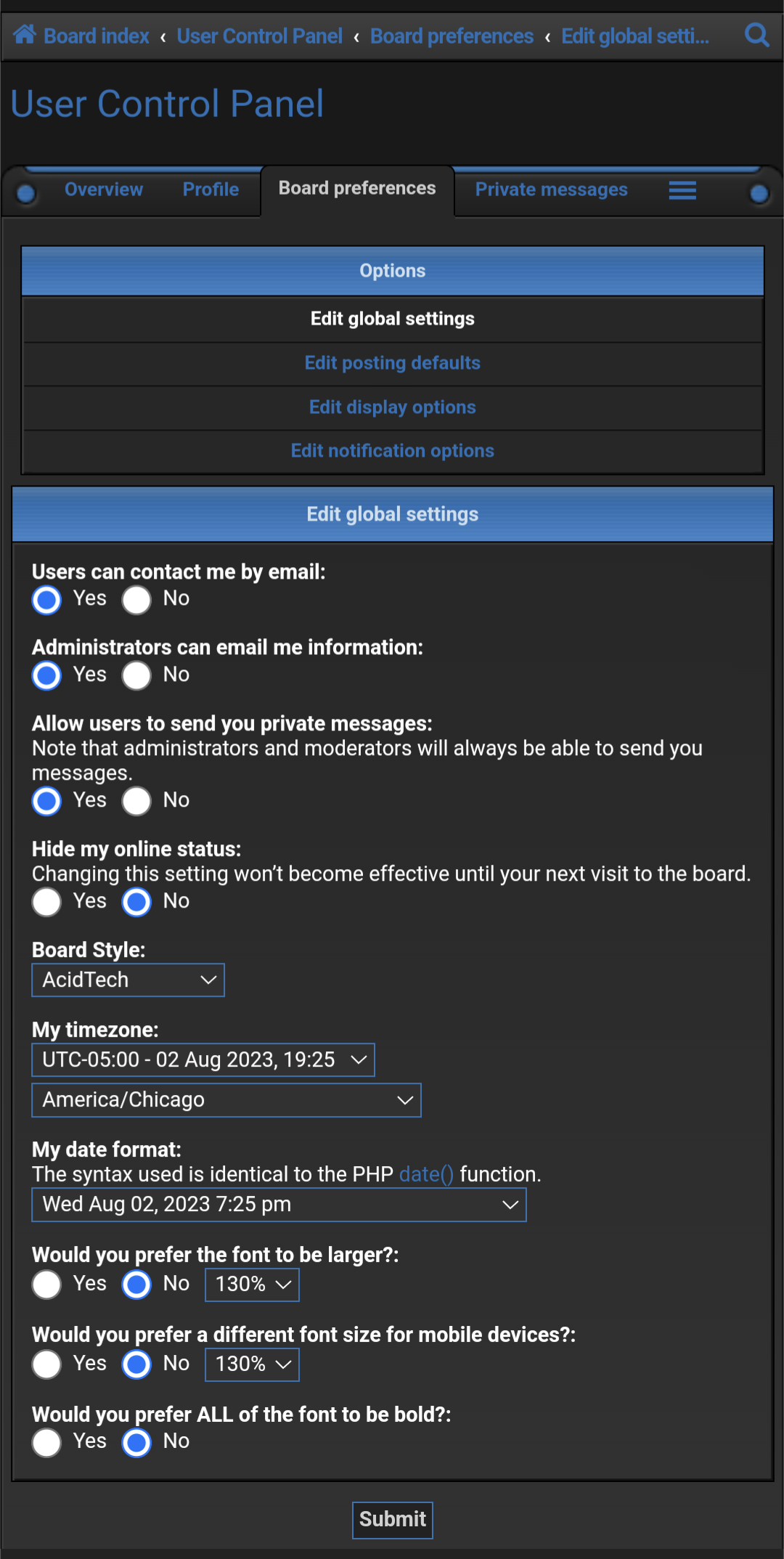Open Edit posting defaults option
The width and height of the screenshot is (784, 1559).
[x=393, y=363]
